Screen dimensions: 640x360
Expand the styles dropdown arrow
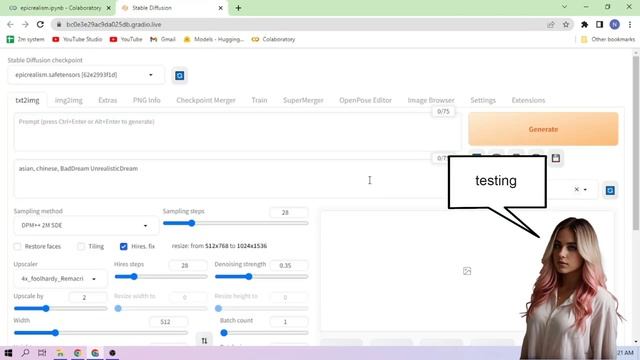coord(585,190)
